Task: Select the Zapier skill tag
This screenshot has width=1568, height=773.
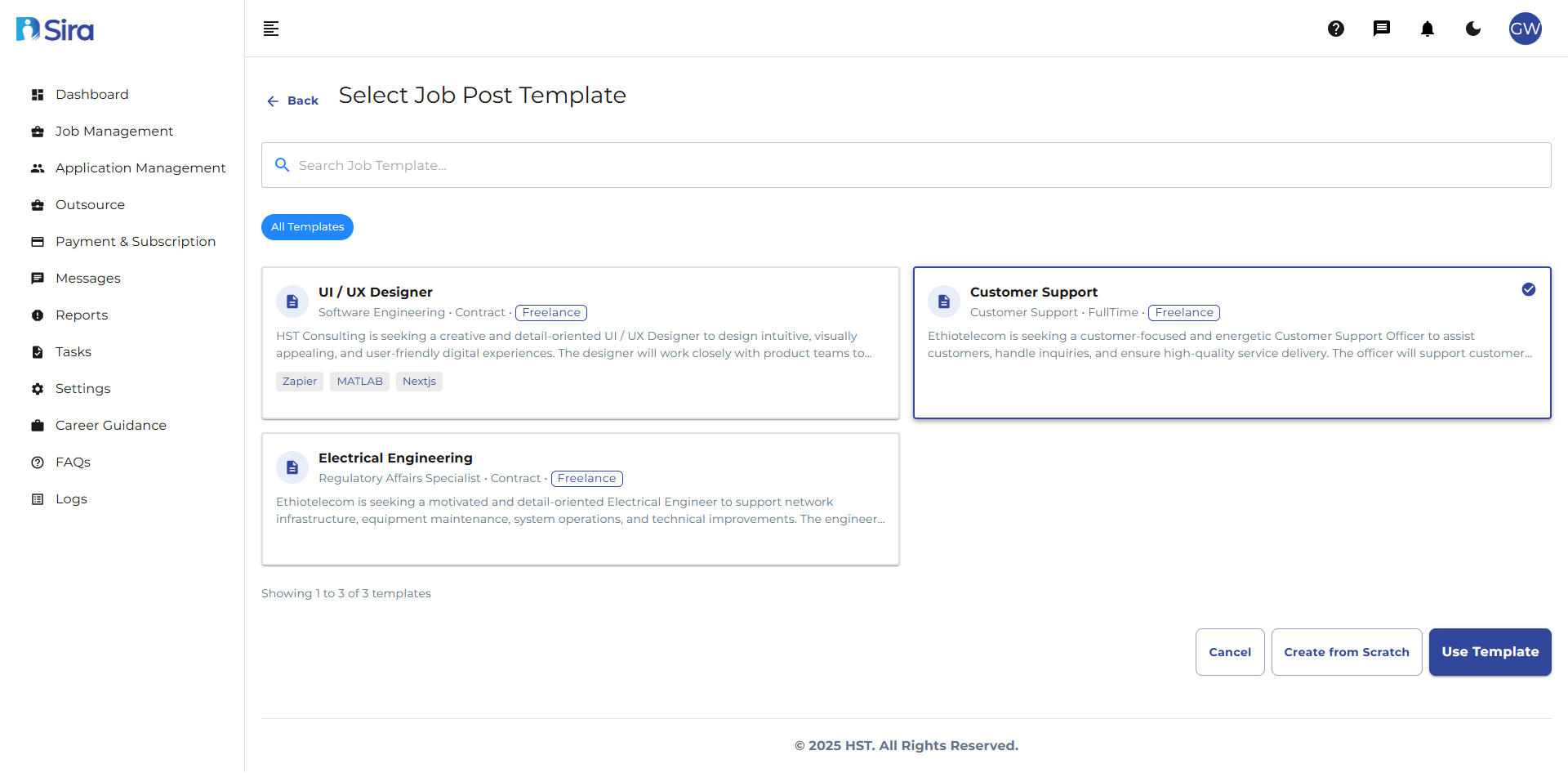Action: pyautogui.click(x=299, y=381)
